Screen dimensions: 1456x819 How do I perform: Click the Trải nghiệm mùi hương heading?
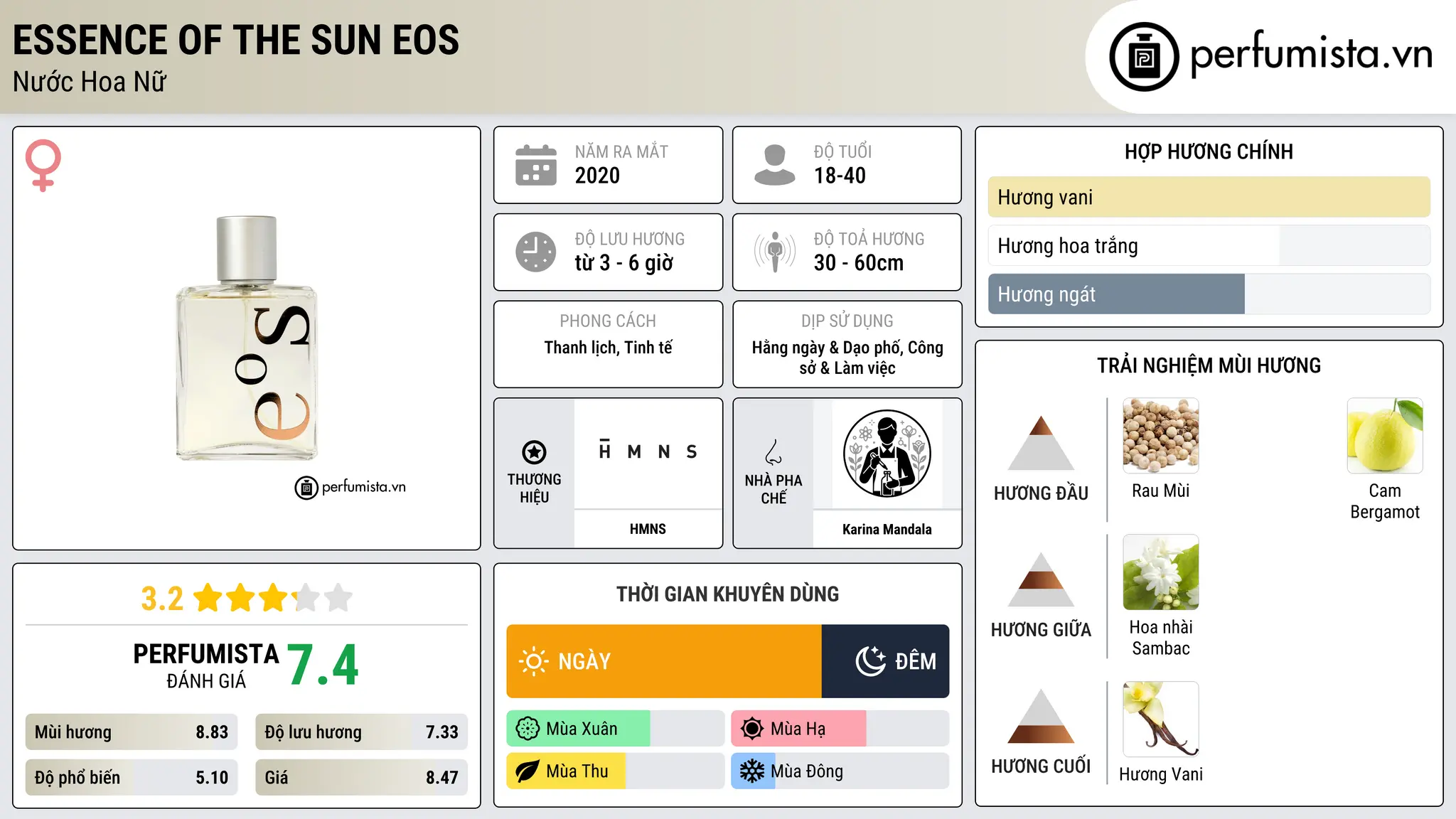tap(1209, 365)
